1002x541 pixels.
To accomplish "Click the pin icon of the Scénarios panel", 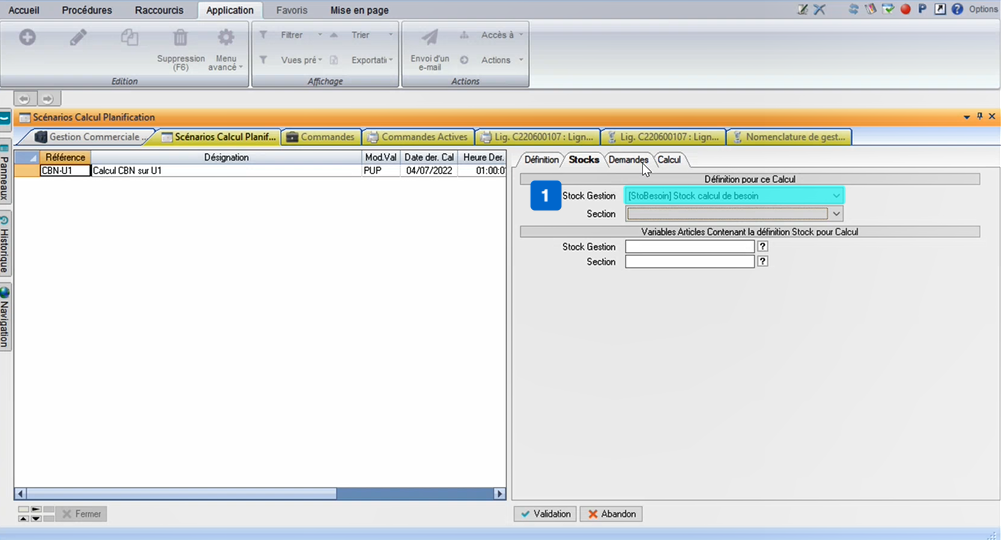I will (979, 117).
